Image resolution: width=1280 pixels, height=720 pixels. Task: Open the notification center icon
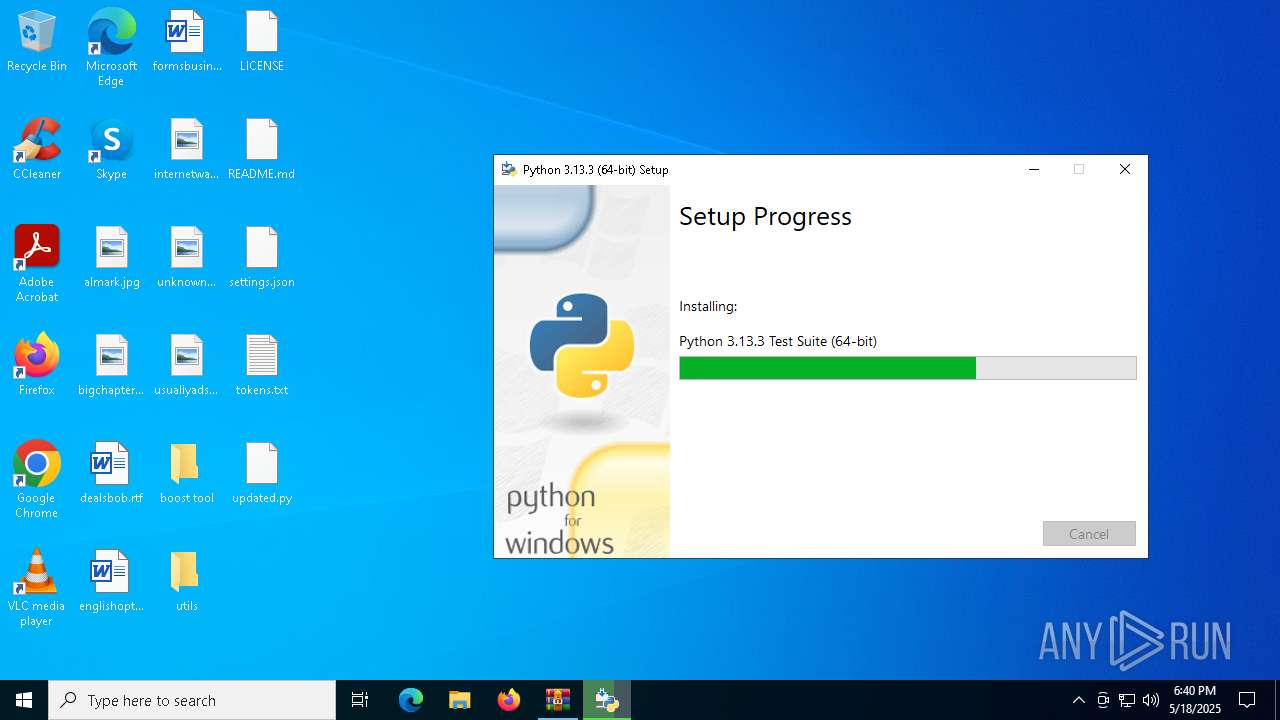point(1247,700)
